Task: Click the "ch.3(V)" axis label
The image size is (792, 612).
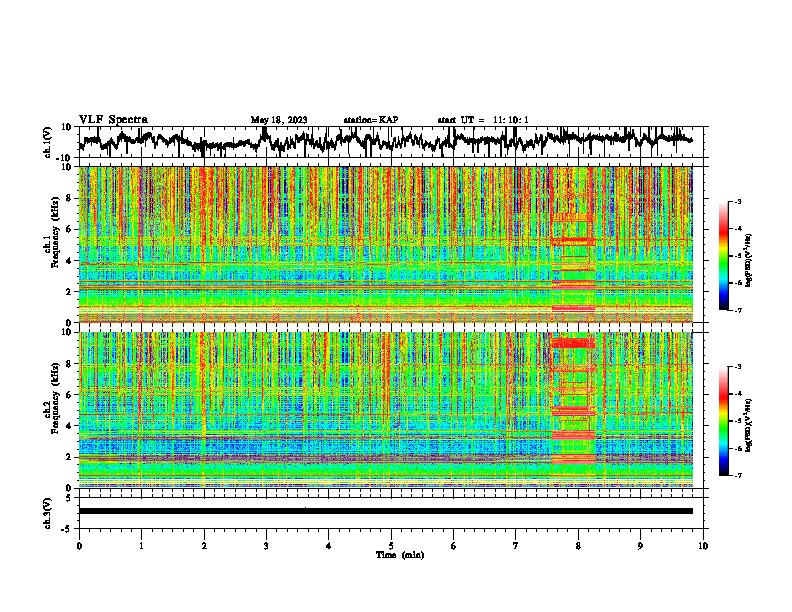Action: point(48,513)
